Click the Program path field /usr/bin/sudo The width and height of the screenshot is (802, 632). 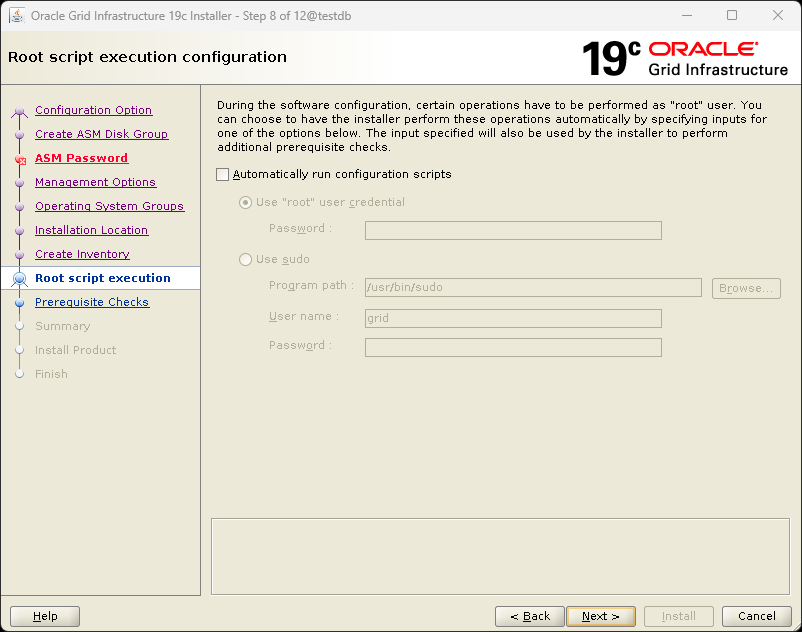(533, 287)
